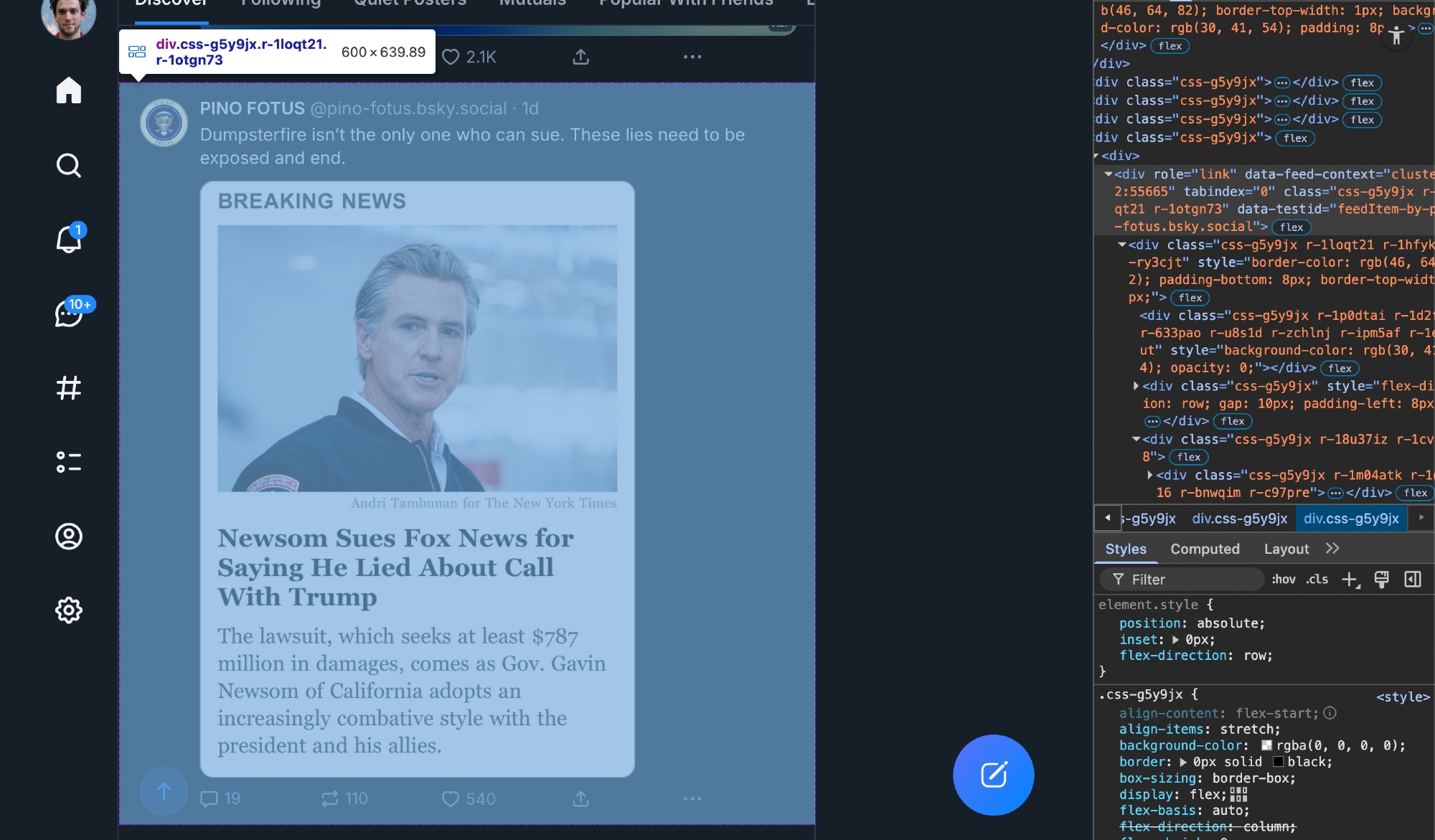The height and width of the screenshot is (840, 1435).
Task: Expand the border shorthand property
Action: [1183, 762]
